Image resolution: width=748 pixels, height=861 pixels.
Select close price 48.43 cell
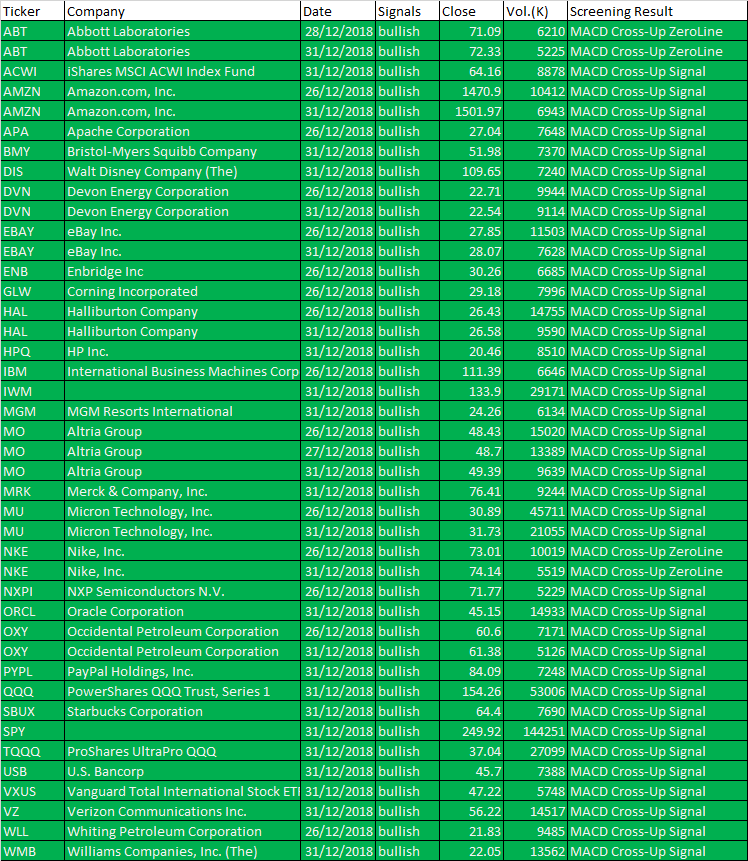(471, 432)
